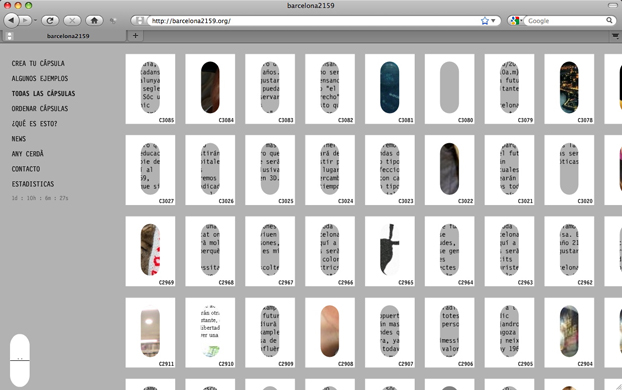Screen dimensions: 622x390
Task: Open the CONTACTO page
Action: (26, 169)
